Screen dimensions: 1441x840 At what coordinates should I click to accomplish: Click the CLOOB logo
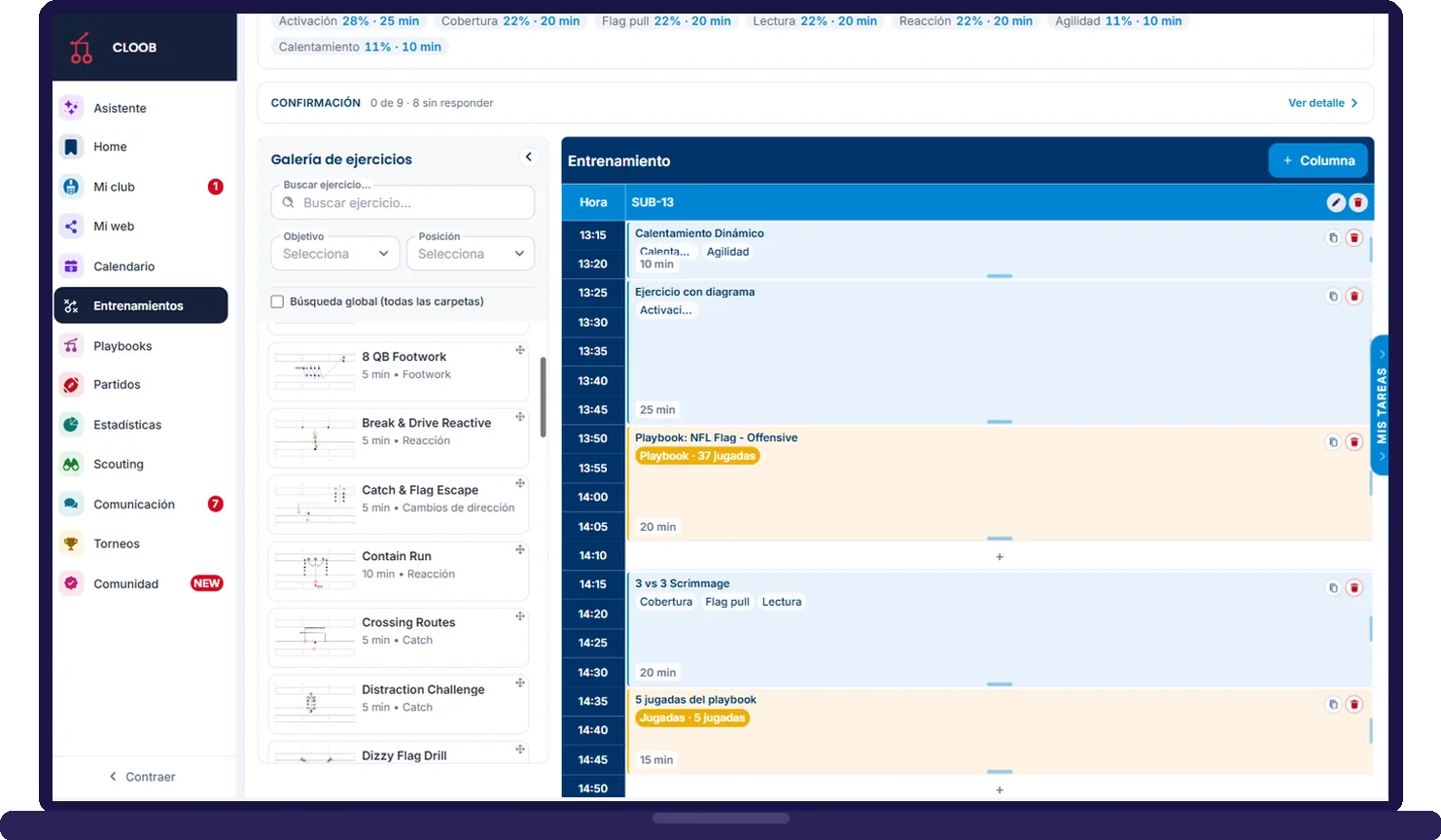(82, 48)
